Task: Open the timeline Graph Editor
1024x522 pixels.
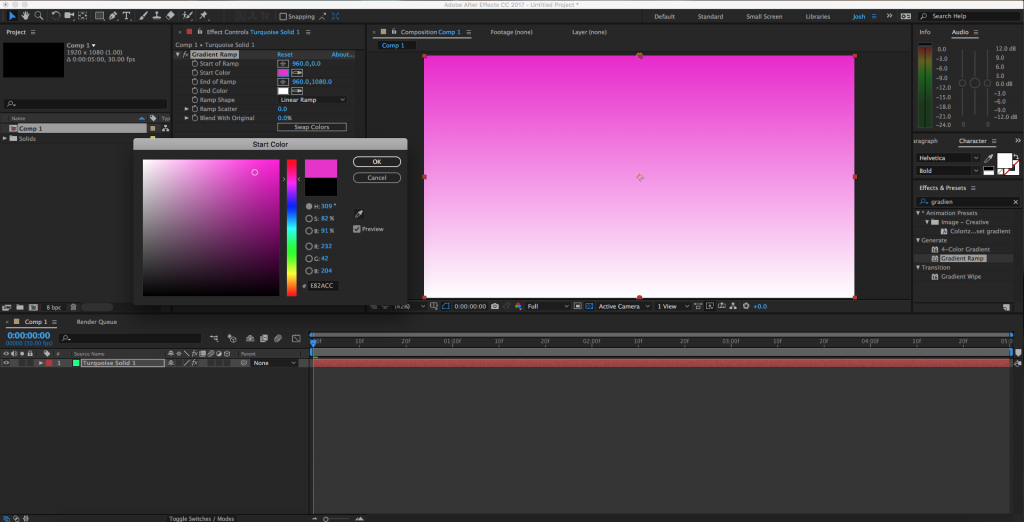Action: coord(296,338)
